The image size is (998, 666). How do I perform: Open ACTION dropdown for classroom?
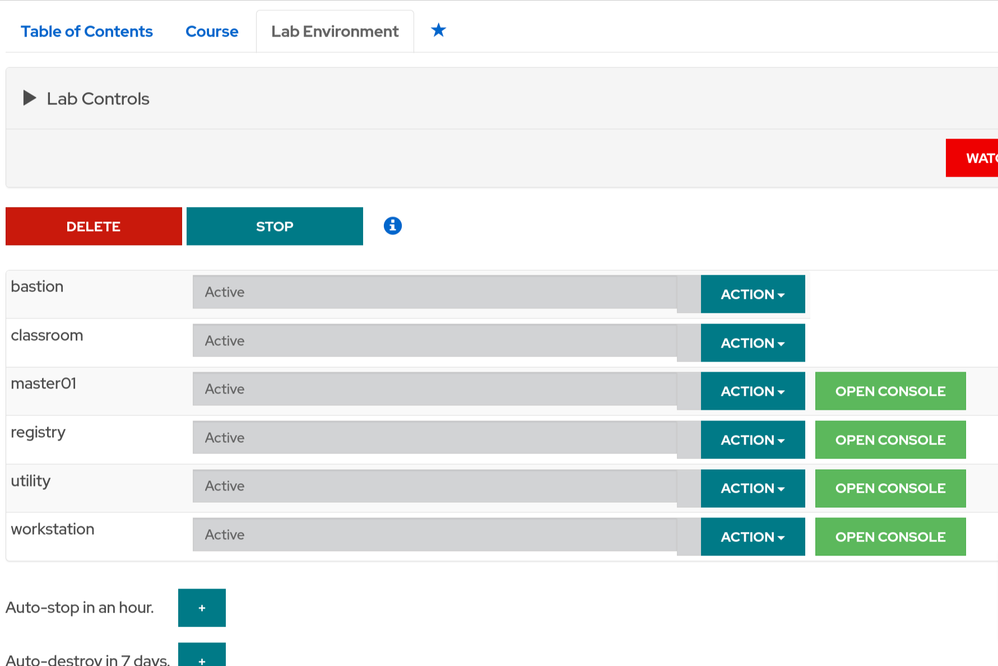point(752,343)
